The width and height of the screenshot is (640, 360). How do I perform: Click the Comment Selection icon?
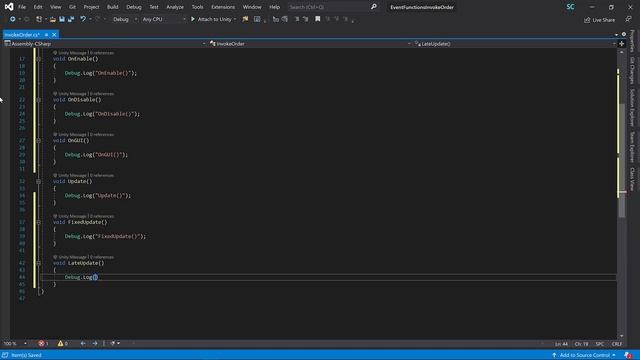pos(276,19)
